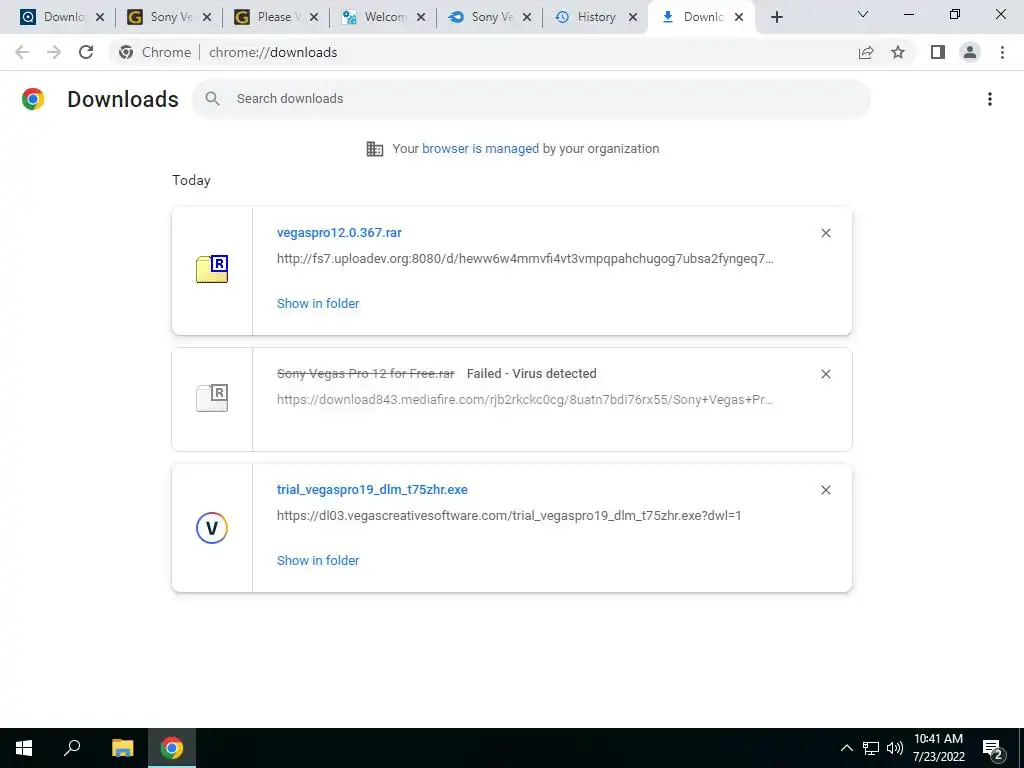Remove failed Sony Vegas Pro 12 download entry
Screen dimensions: 1024x768
coord(826,374)
